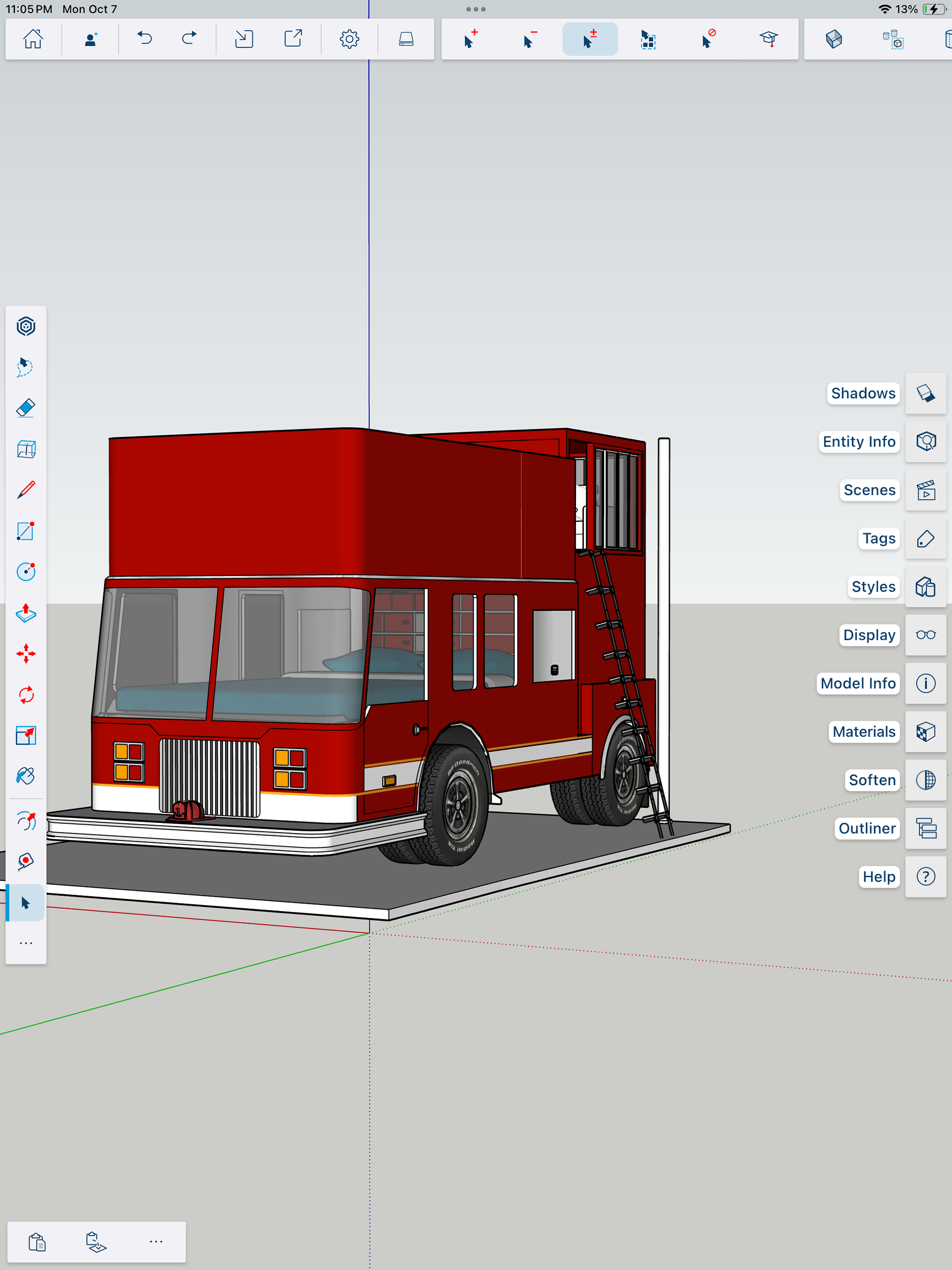Click the Outliner label

tap(866, 828)
